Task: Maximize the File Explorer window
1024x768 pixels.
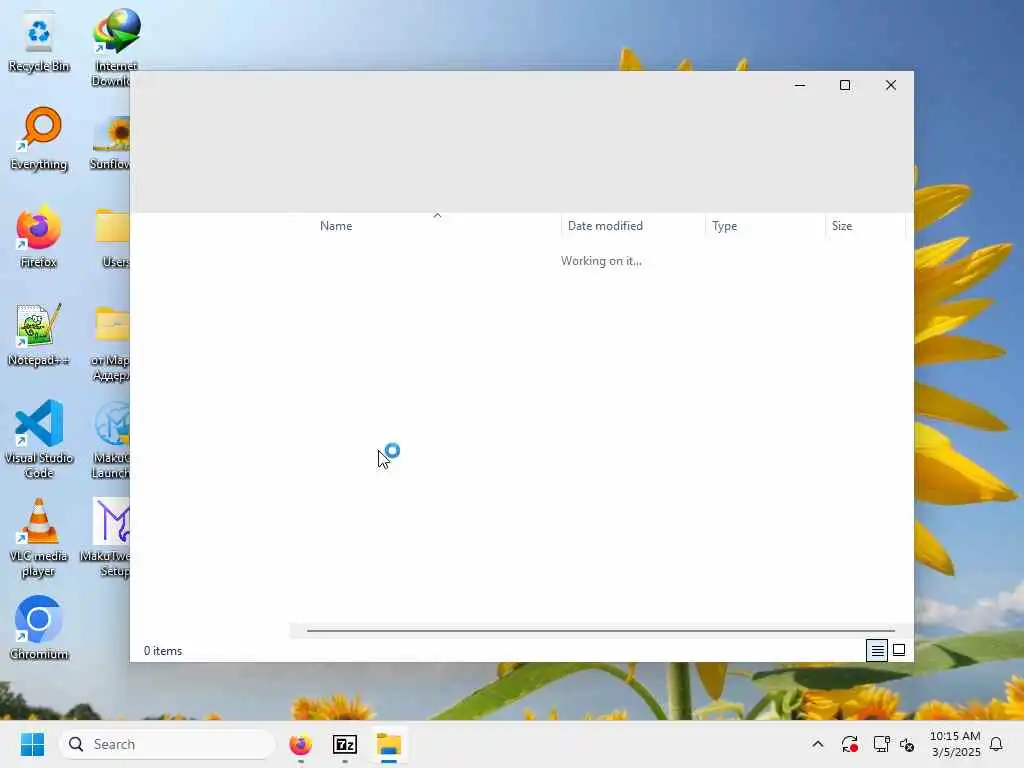Action: (845, 86)
